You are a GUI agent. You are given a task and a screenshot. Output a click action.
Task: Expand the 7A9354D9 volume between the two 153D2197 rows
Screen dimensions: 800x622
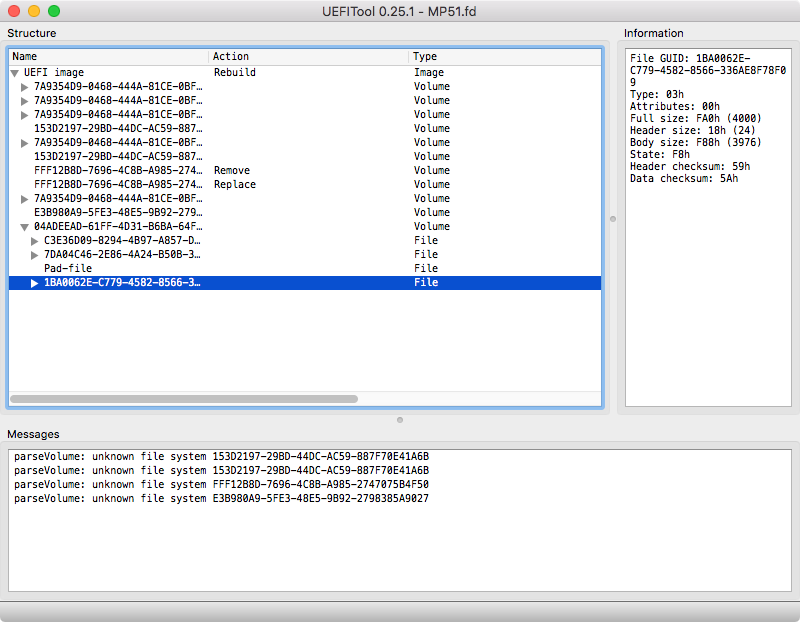coord(24,143)
